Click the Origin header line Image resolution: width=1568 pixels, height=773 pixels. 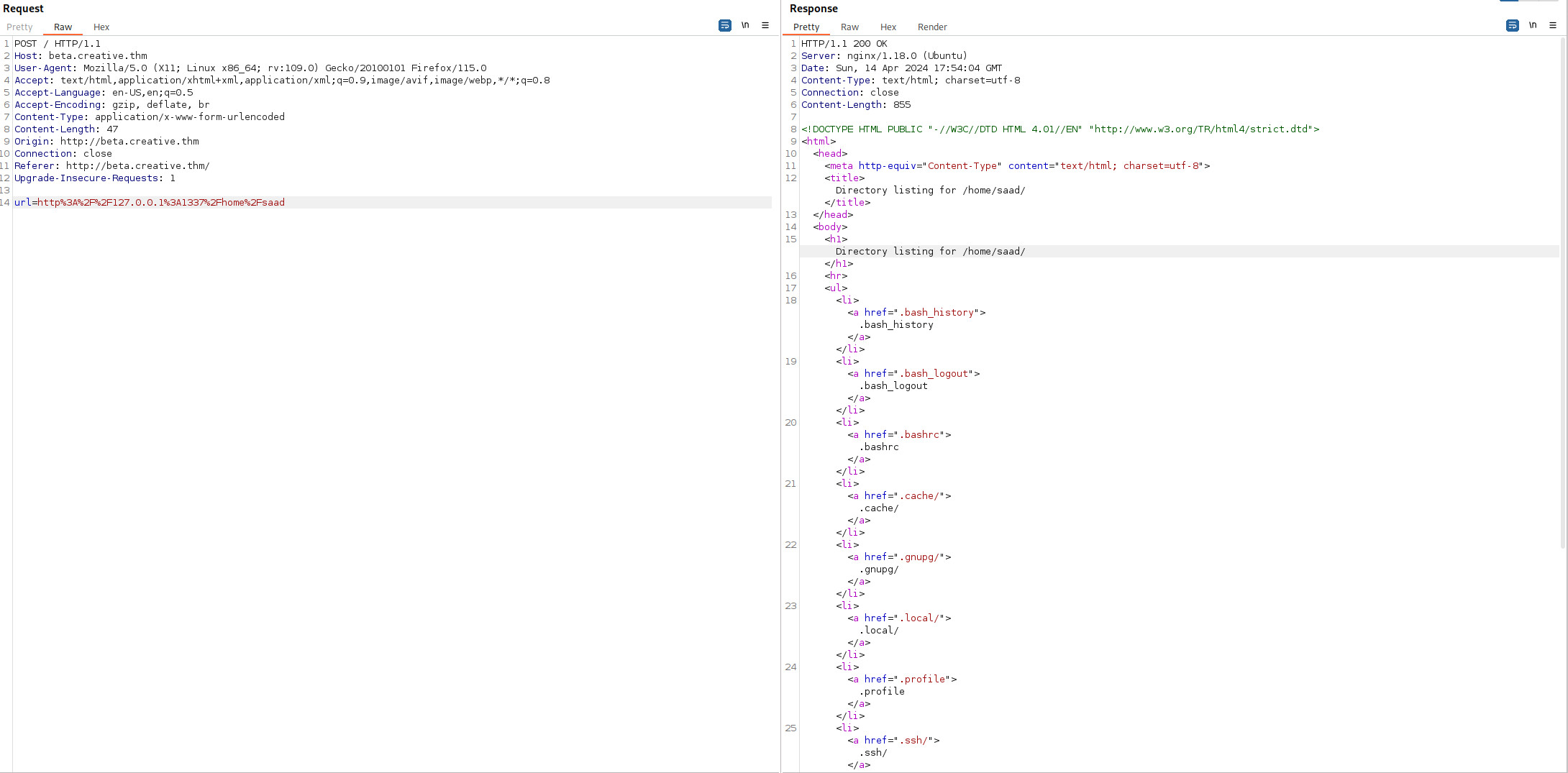[x=106, y=142]
